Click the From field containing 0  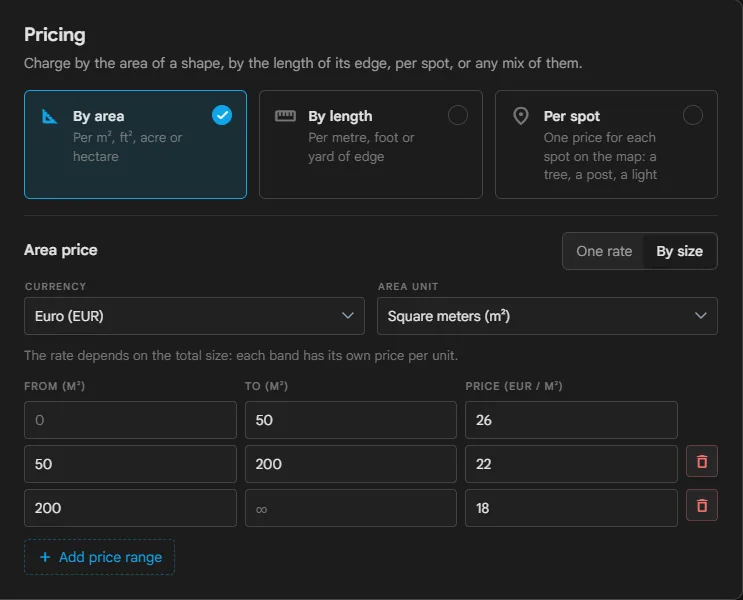click(x=130, y=420)
